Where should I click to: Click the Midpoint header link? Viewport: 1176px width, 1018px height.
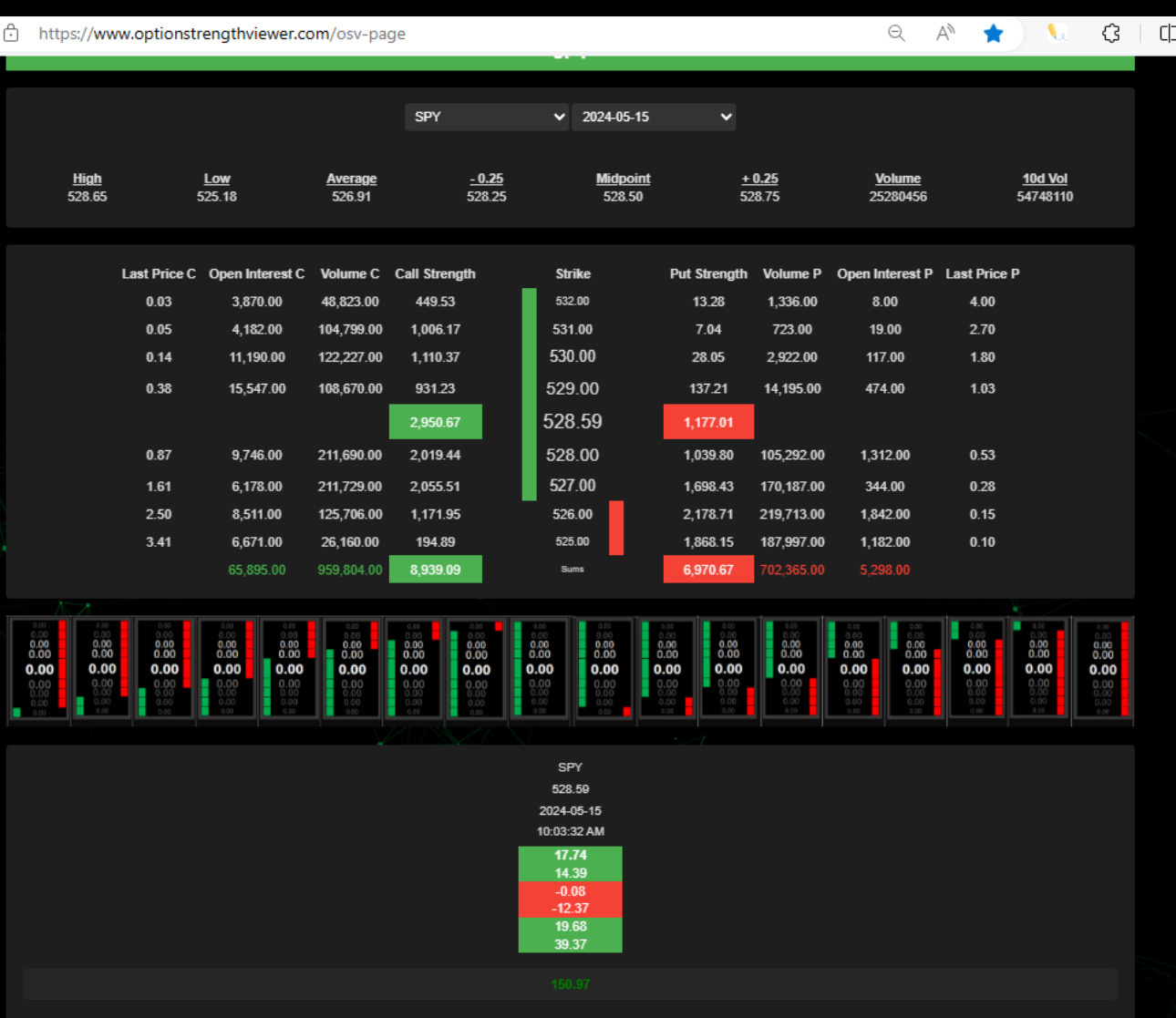pos(623,179)
